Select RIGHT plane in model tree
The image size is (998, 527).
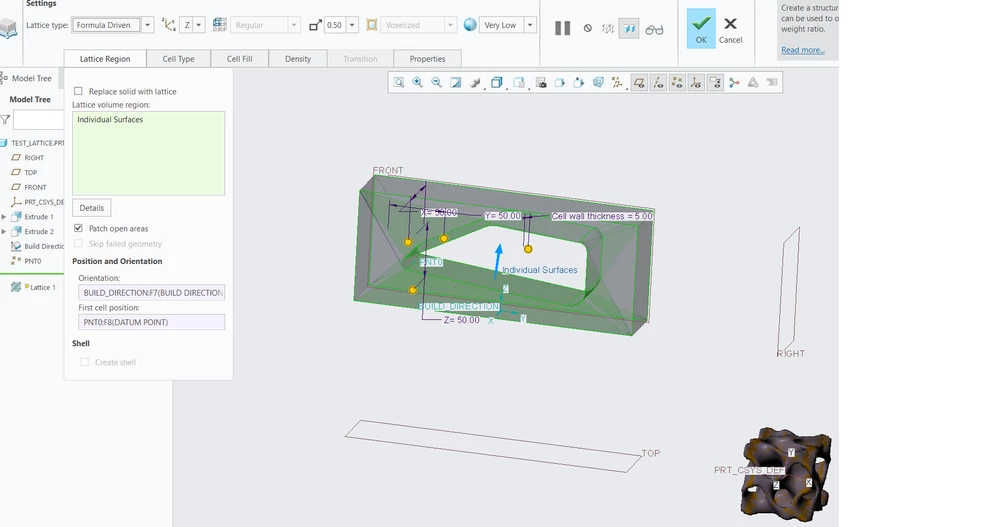click(34, 157)
